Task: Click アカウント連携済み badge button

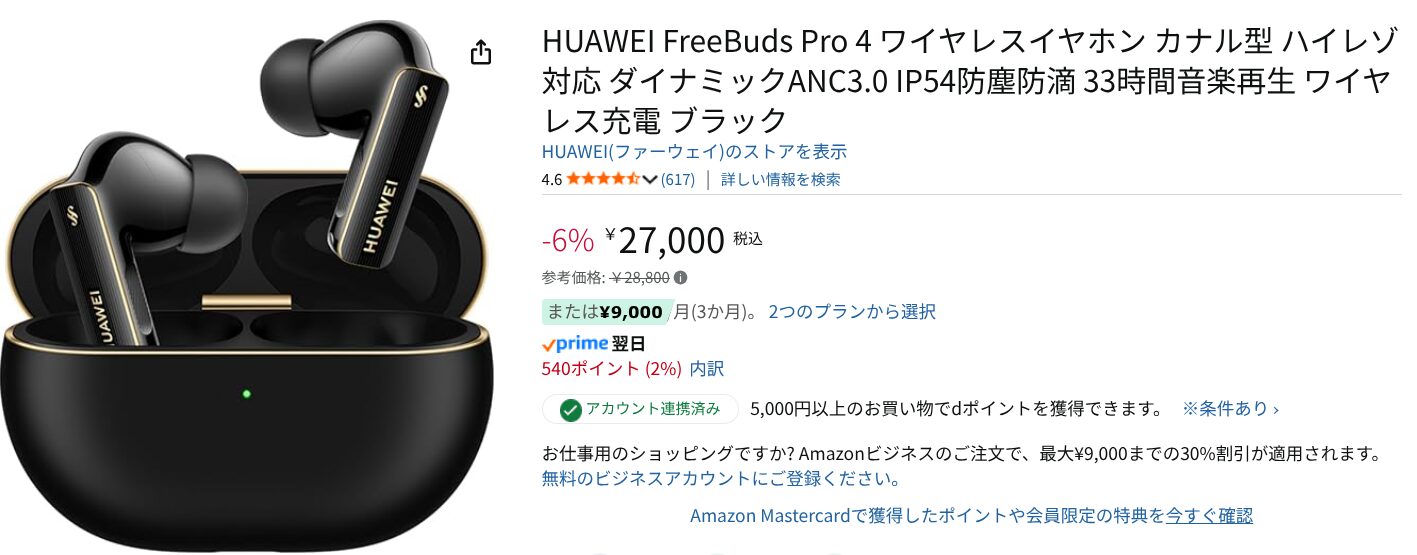Action: pyautogui.click(x=640, y=409)
